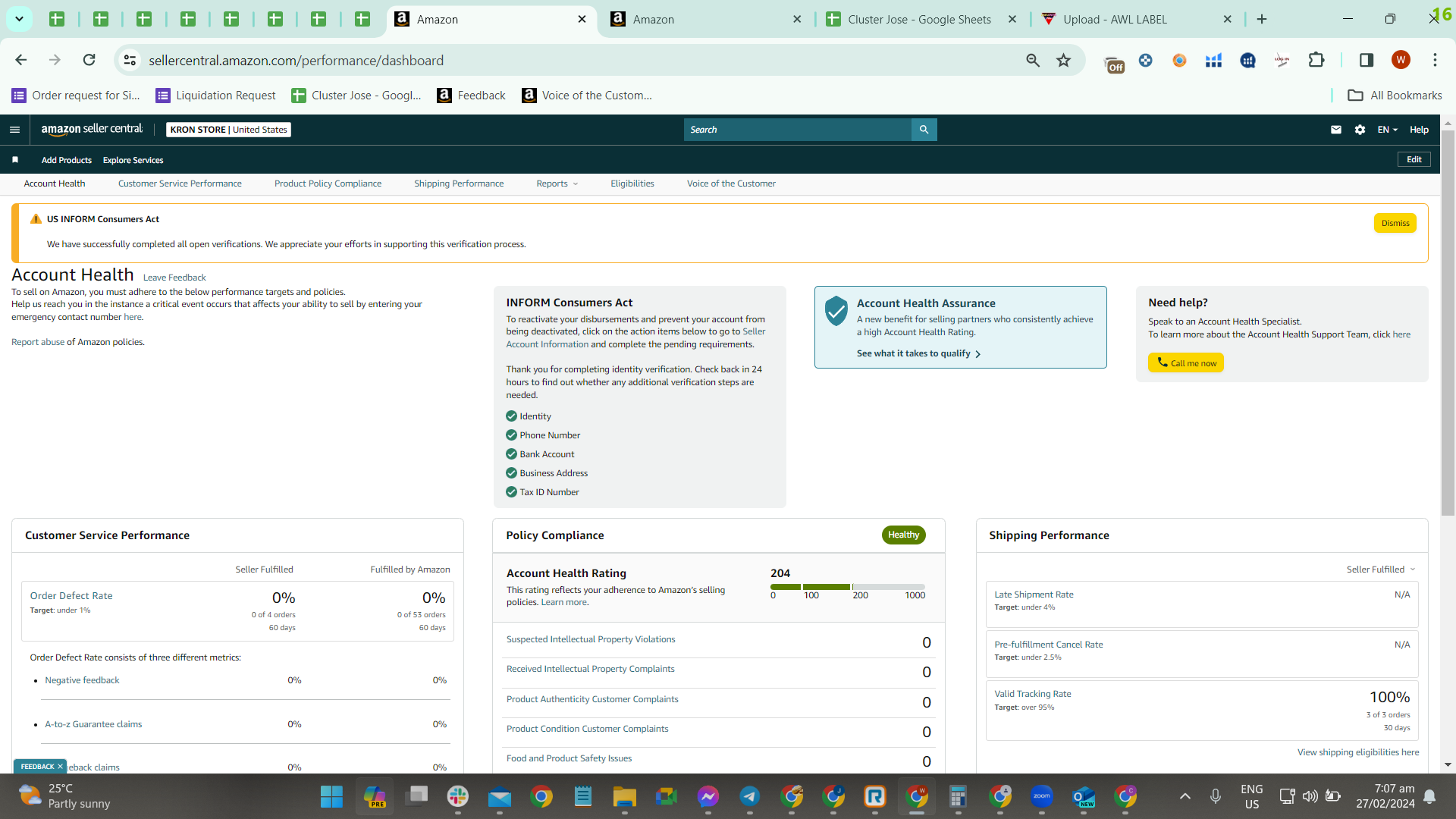Open the Shipping Performance nav tab

pyautogui.click(x=459, y=184)
